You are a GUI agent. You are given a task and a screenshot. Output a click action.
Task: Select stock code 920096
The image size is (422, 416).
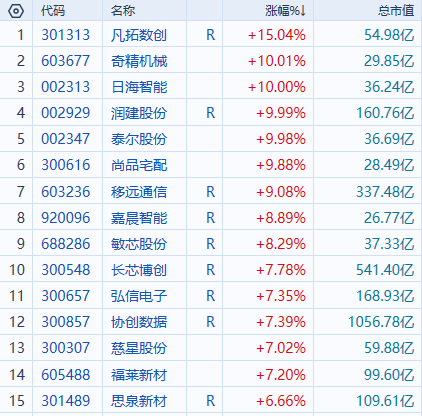click(66, 218)
